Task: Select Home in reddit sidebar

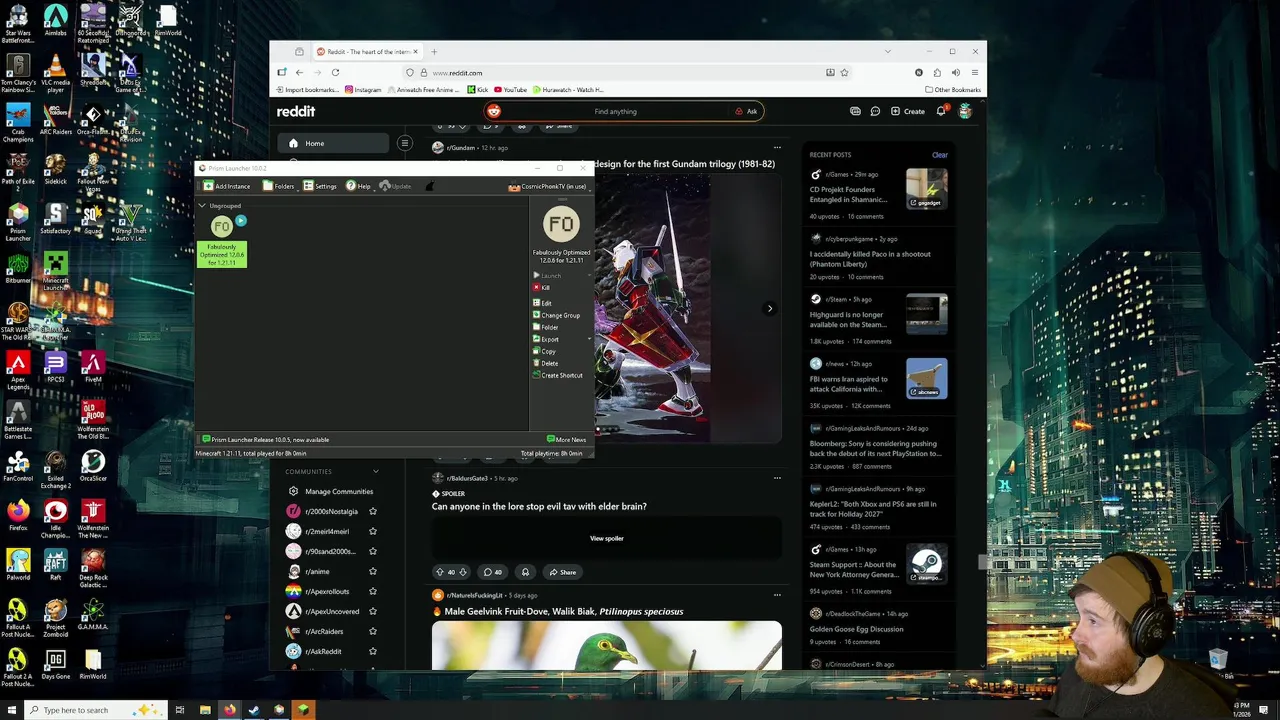Action: coord(332,143)
